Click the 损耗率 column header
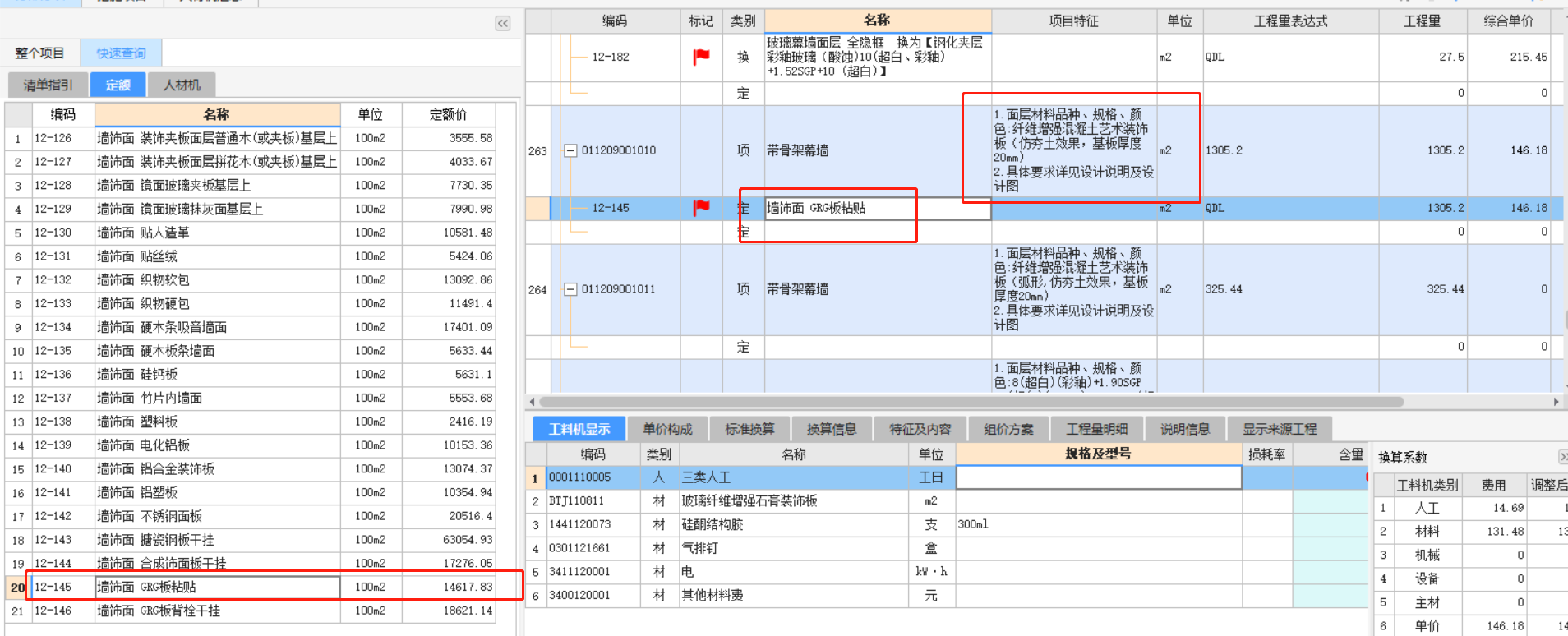Image resolution: width=1568 pixels, height=636 pixels. pos(1266,454)
